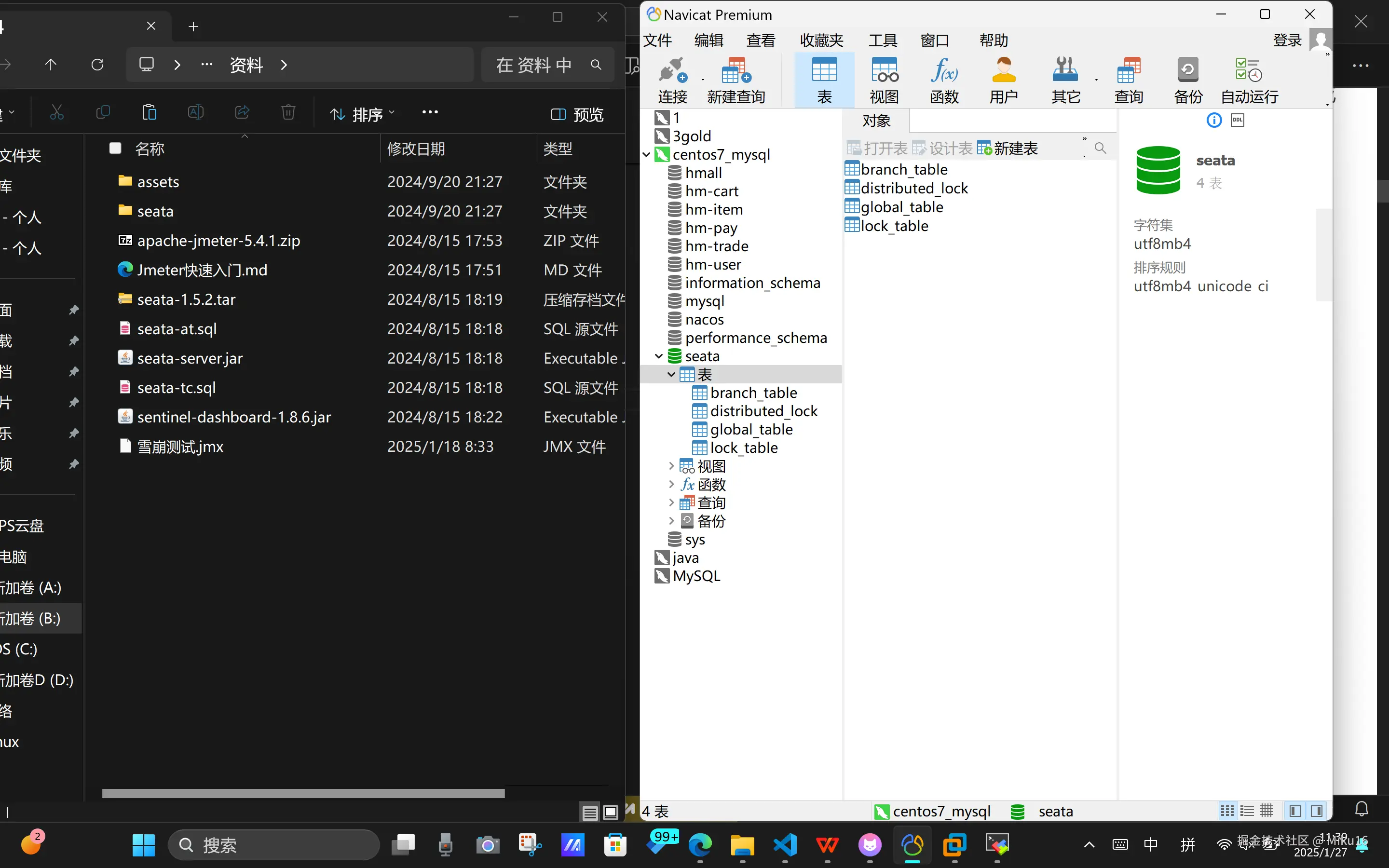The width and height of the screenshot is (1389, 868).
Task: Open New Query from Navicat toolbar
Action: 736,70
